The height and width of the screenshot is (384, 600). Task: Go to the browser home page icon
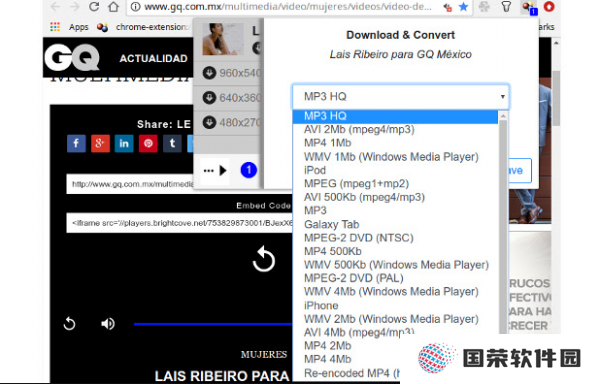pyautogui.click(x=113, y=7)
